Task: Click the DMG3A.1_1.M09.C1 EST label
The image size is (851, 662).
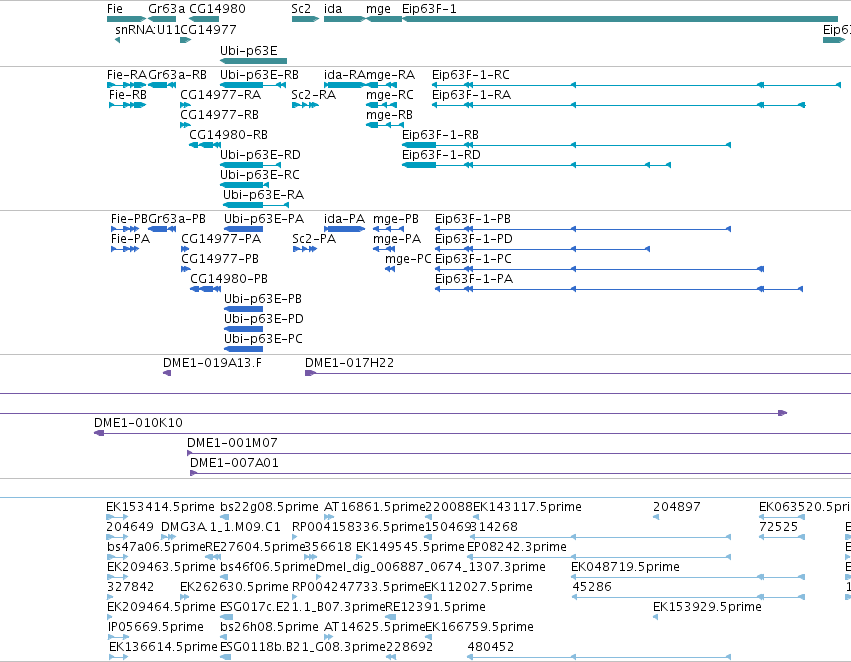Action: 221,527
